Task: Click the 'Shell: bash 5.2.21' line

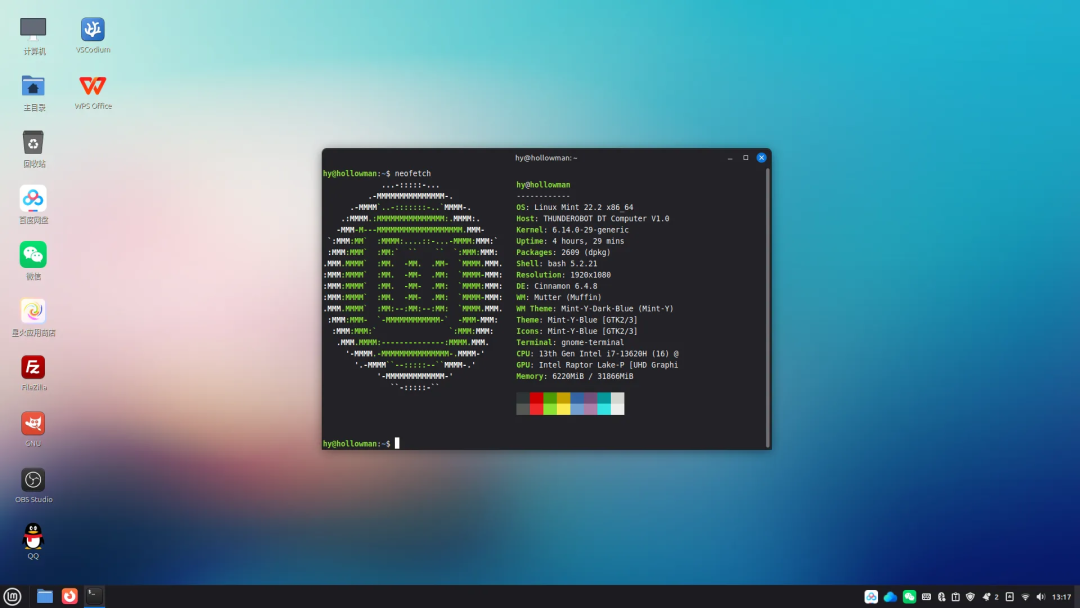Action: (557, 264)
